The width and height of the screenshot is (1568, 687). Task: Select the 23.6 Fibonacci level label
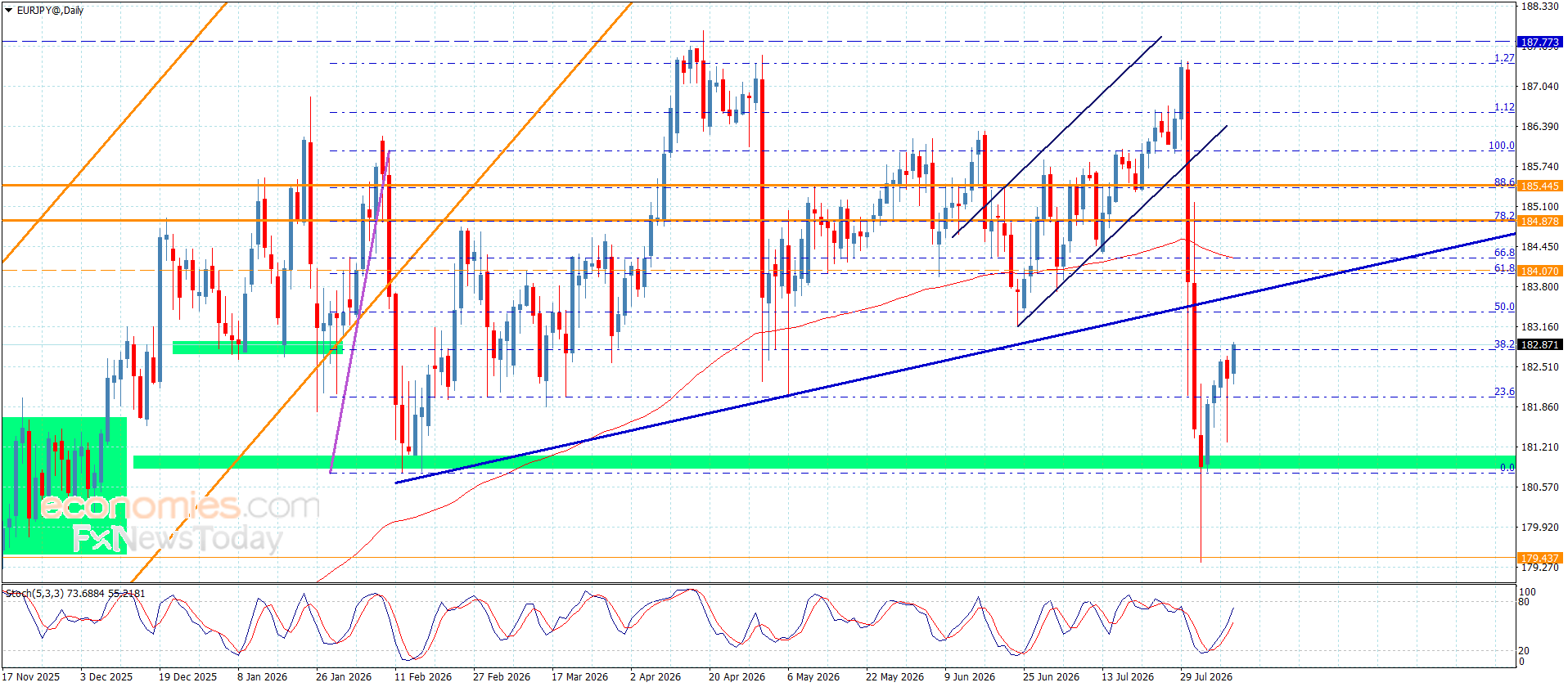coord(1504,392)
